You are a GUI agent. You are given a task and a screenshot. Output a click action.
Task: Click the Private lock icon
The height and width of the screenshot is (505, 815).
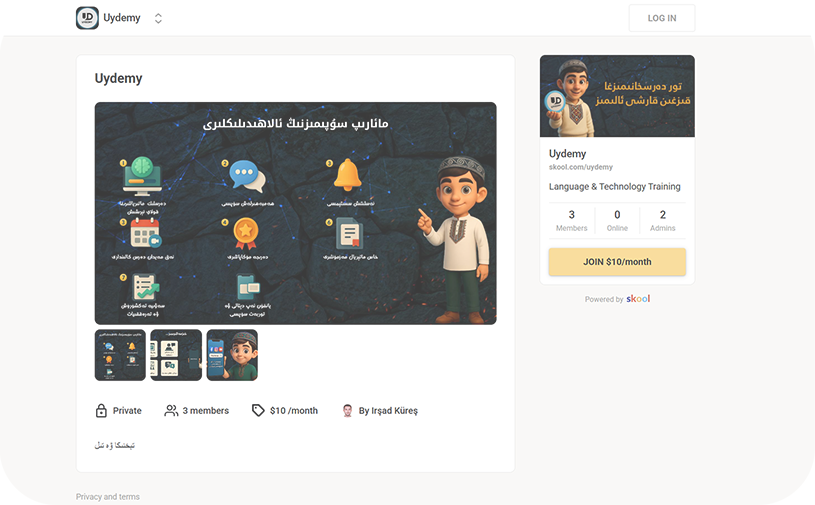101,410
